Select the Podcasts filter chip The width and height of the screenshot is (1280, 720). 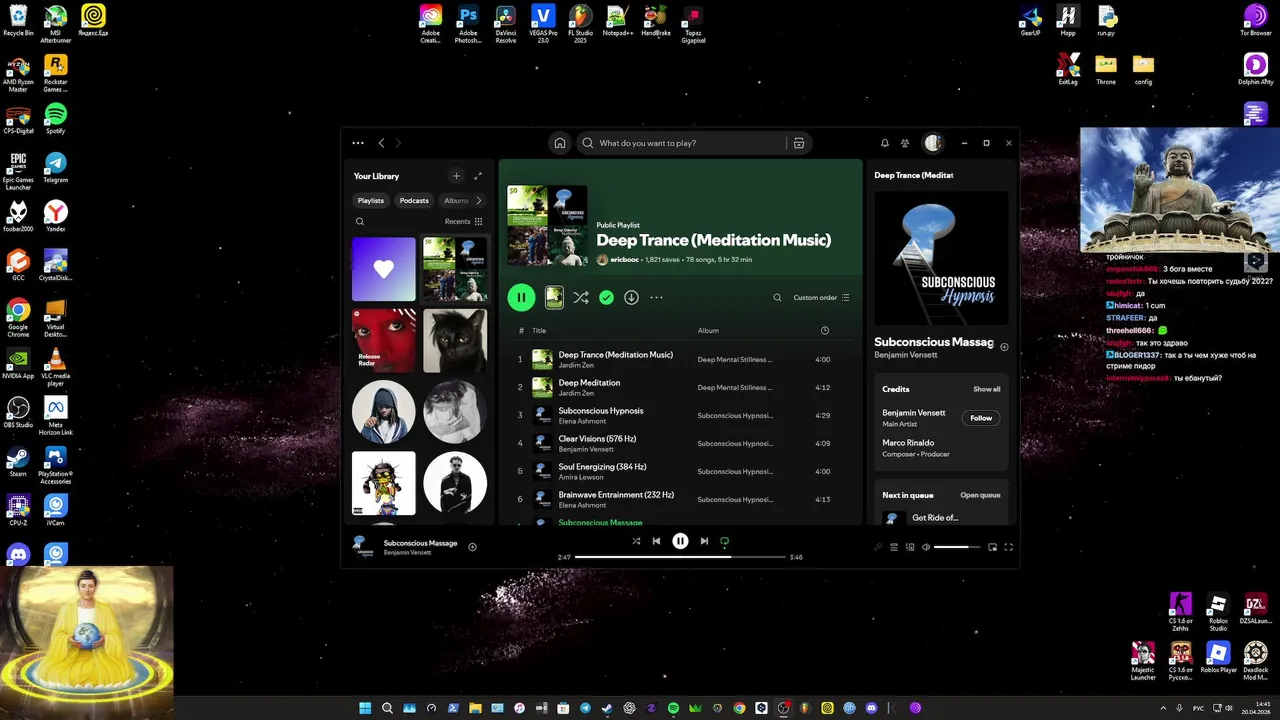pos(414,200)
